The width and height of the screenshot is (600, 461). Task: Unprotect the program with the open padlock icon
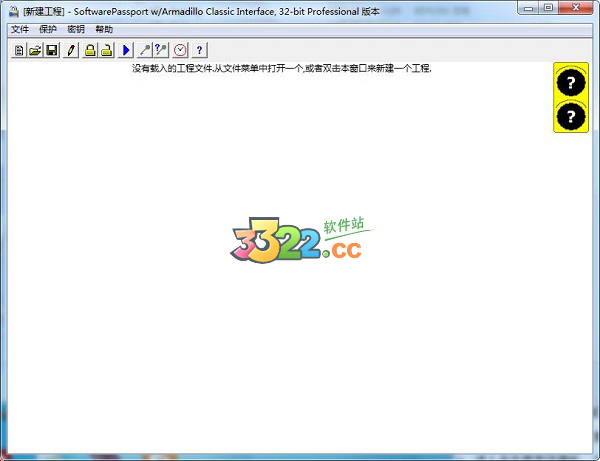tap(107, 50)
